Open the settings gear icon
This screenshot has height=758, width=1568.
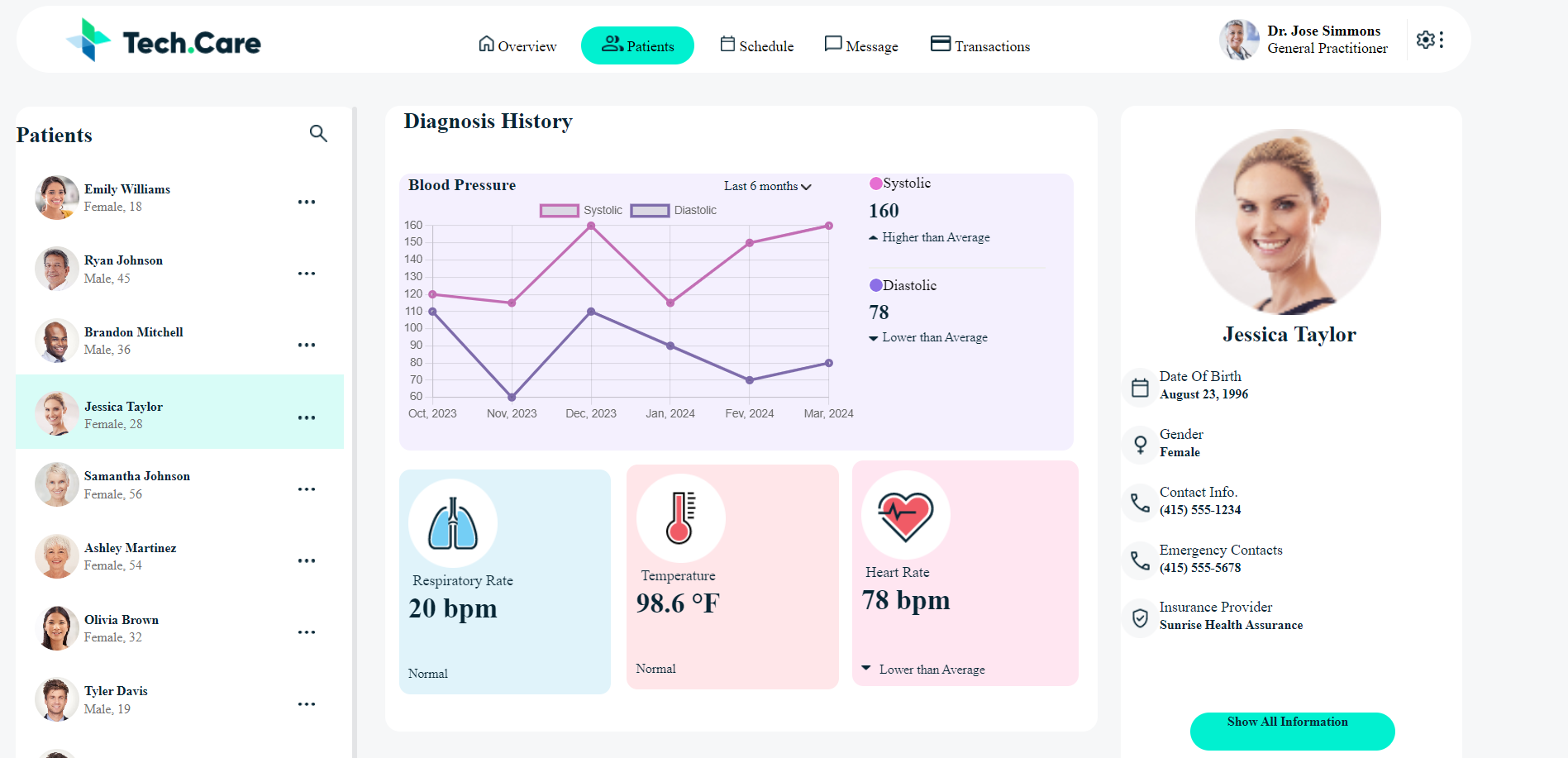pyautogui.click(x=1426, y=40)
